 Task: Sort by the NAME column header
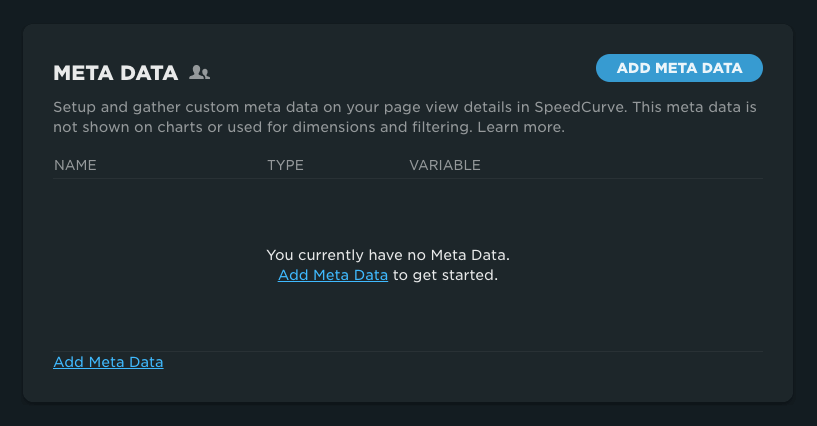tap(75, 165)
